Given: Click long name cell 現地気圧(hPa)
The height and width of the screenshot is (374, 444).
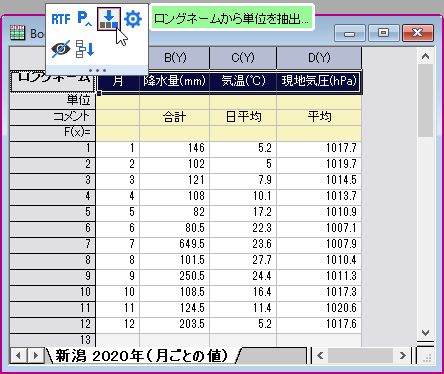Looking at the screenshot, I should [x=319, y=81].
